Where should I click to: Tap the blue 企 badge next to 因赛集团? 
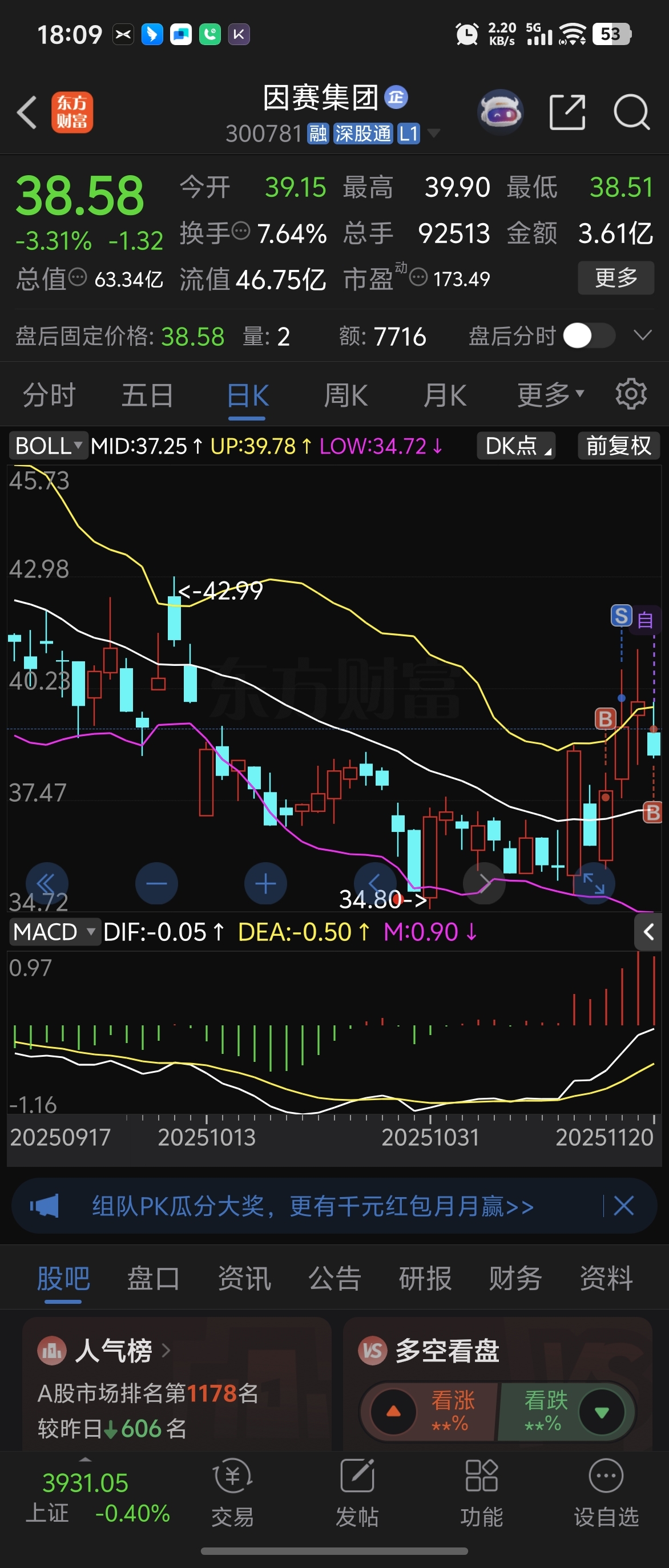[x=396, y=97]
